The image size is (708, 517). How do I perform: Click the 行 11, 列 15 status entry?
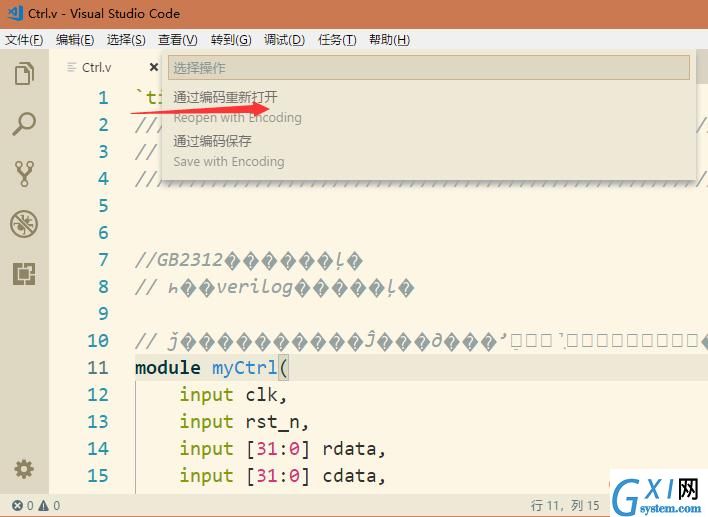565,505
